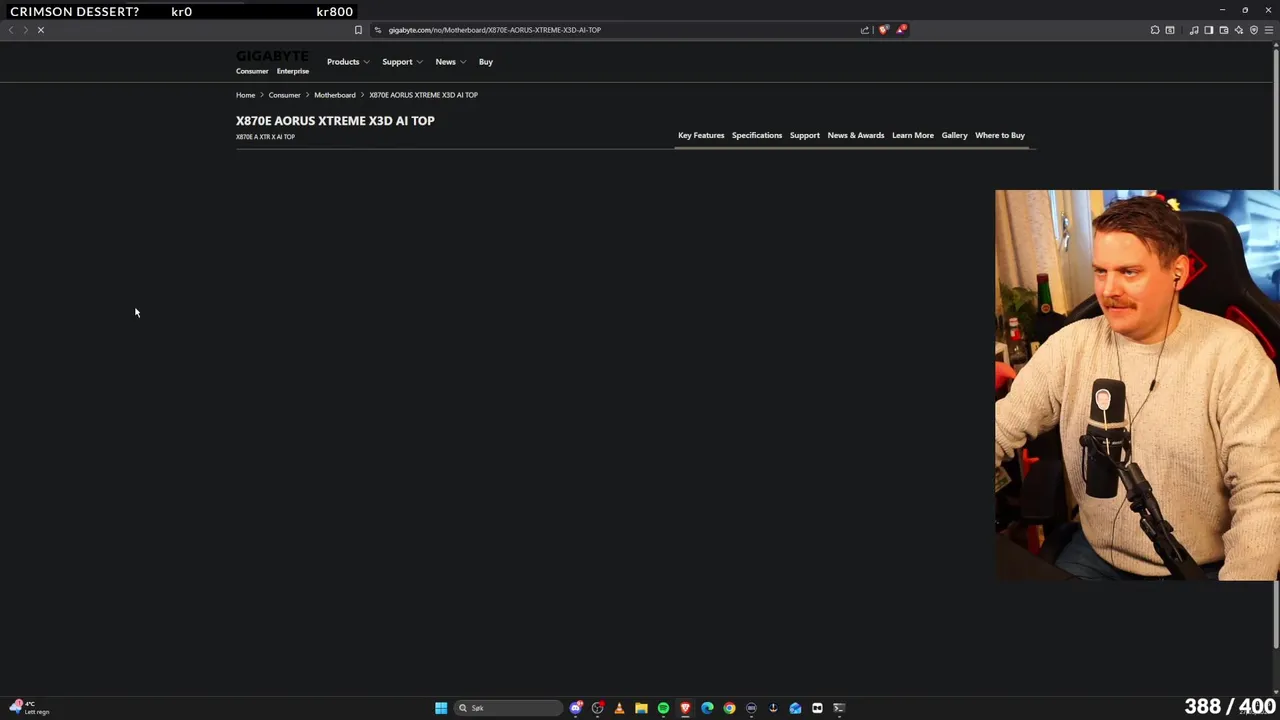Open News & Awards tab
The width and height of the screenshot is (1280, 720).
[856, 135]
